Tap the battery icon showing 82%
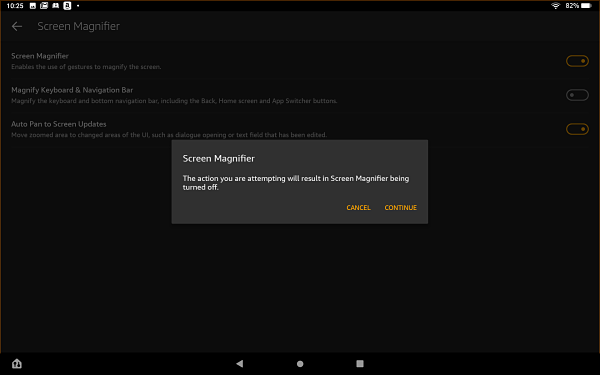This screenshot has width=600, height=375. 586,6
